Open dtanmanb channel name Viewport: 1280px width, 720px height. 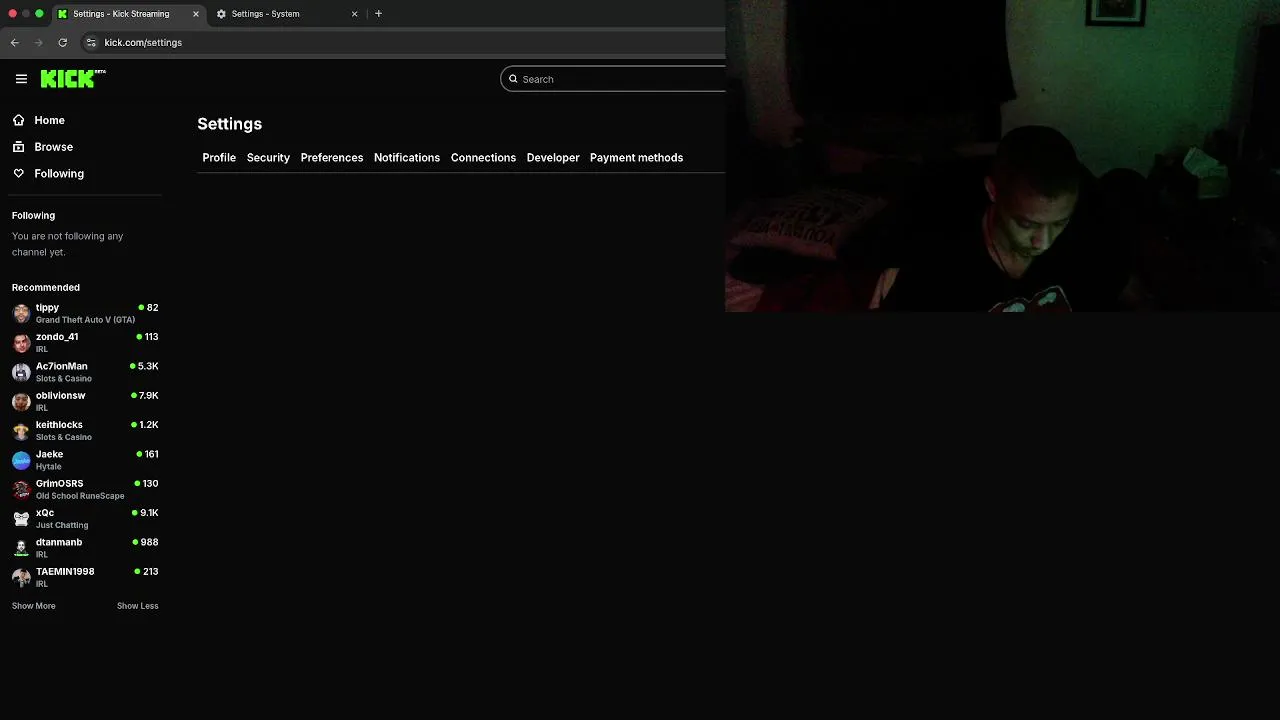pyautogui.click(x=59, y=542)
